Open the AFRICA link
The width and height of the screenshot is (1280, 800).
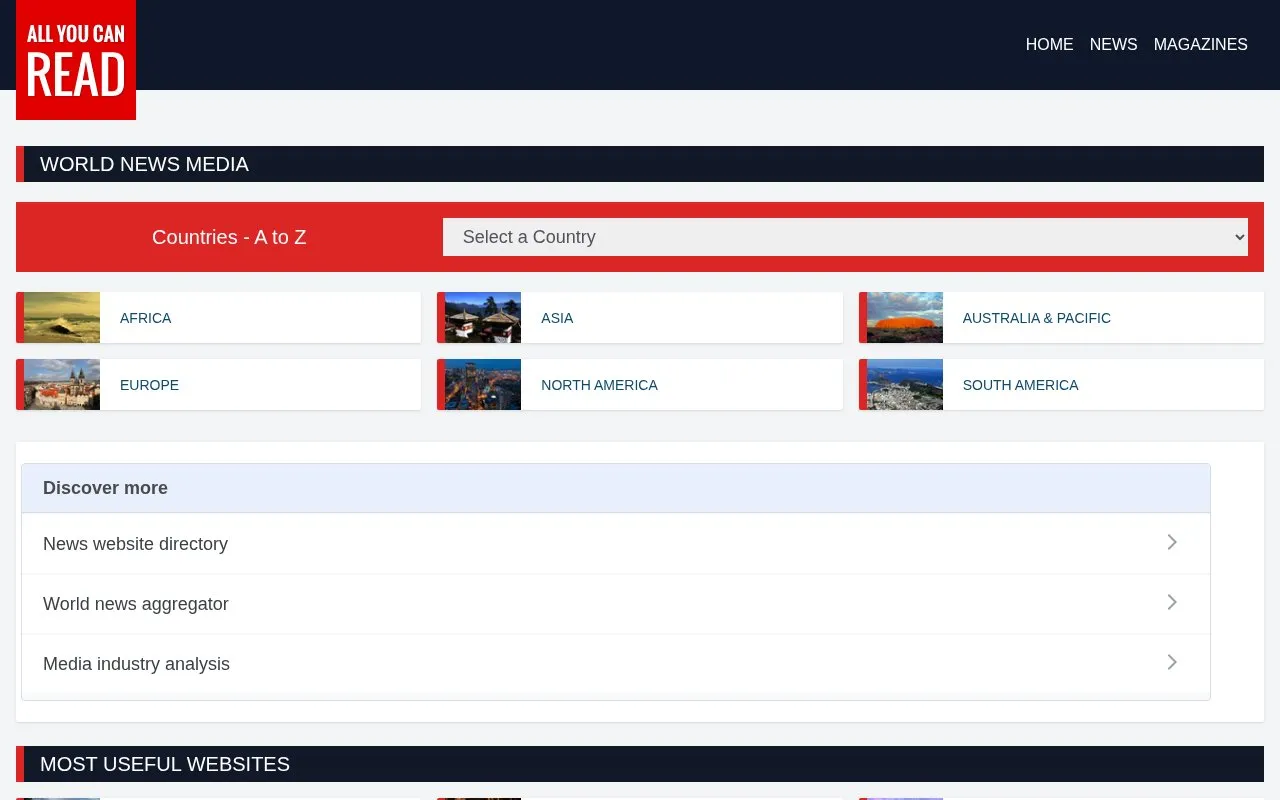(x=145, y=318)
